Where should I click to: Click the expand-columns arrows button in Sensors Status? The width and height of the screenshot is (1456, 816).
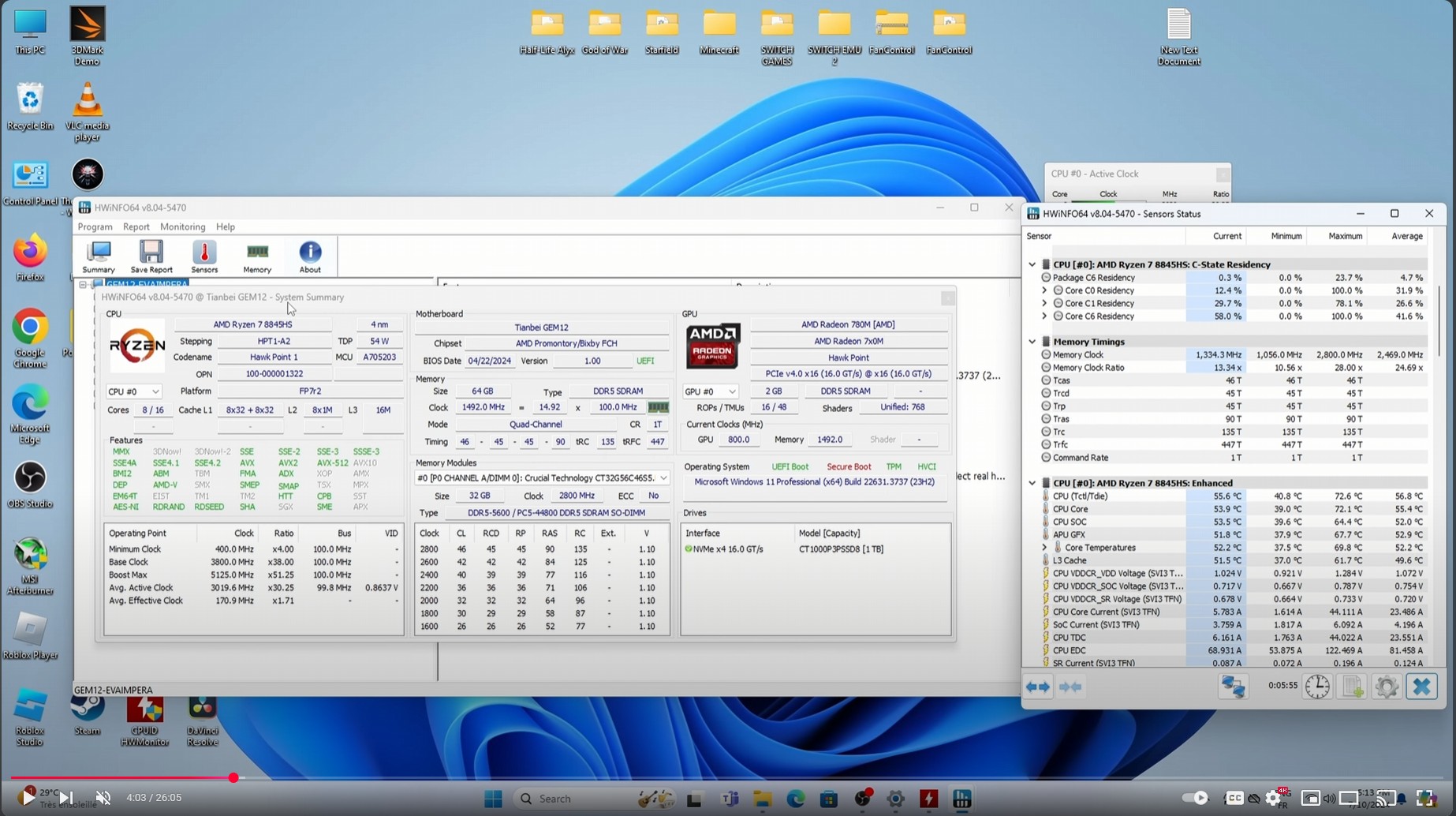(x=1037, y=687)
